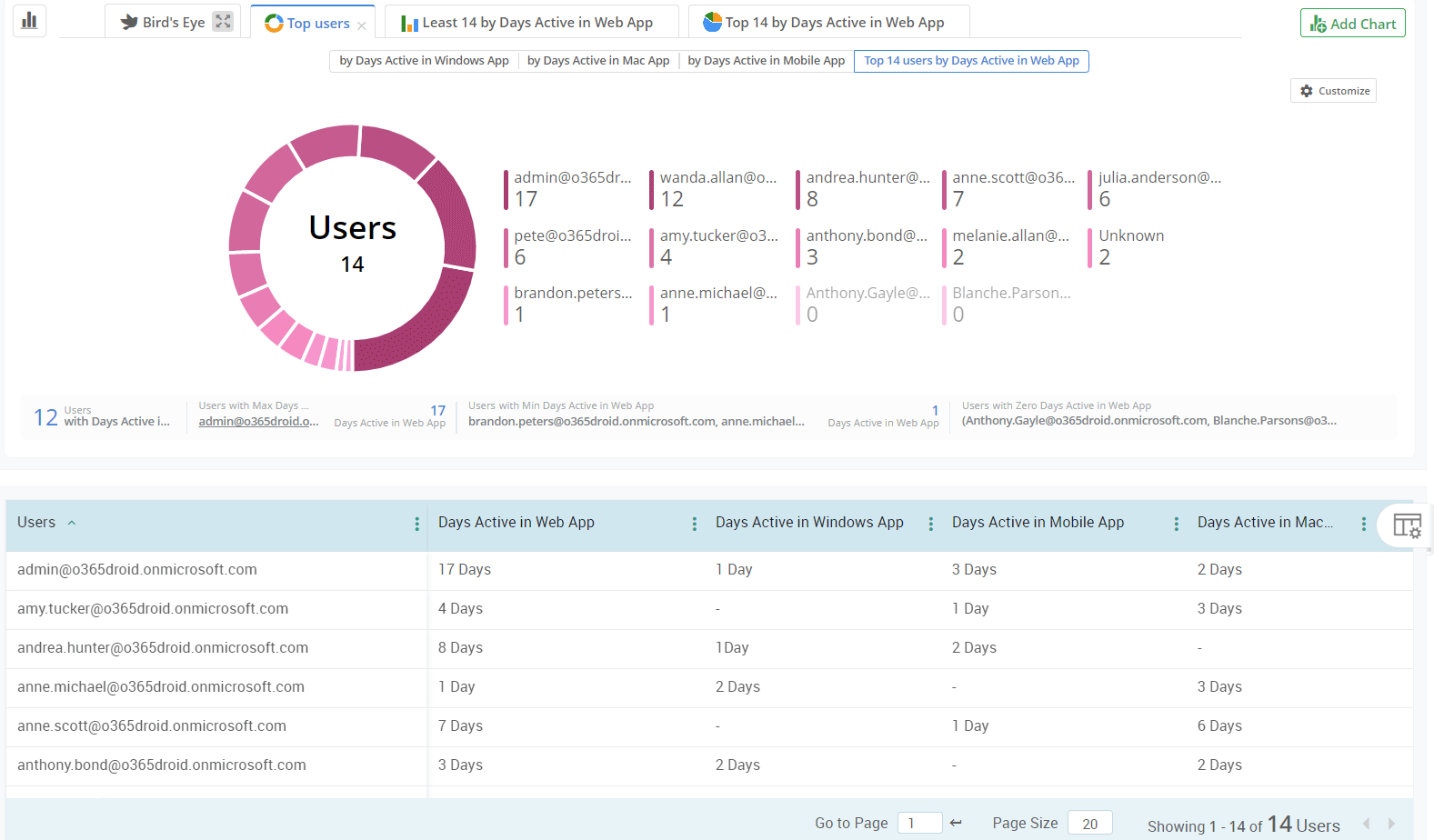Viewport: 1434px width, 840px height.
Task: Click the 12 Users with Days Active summary
Action: coord(102,417)
